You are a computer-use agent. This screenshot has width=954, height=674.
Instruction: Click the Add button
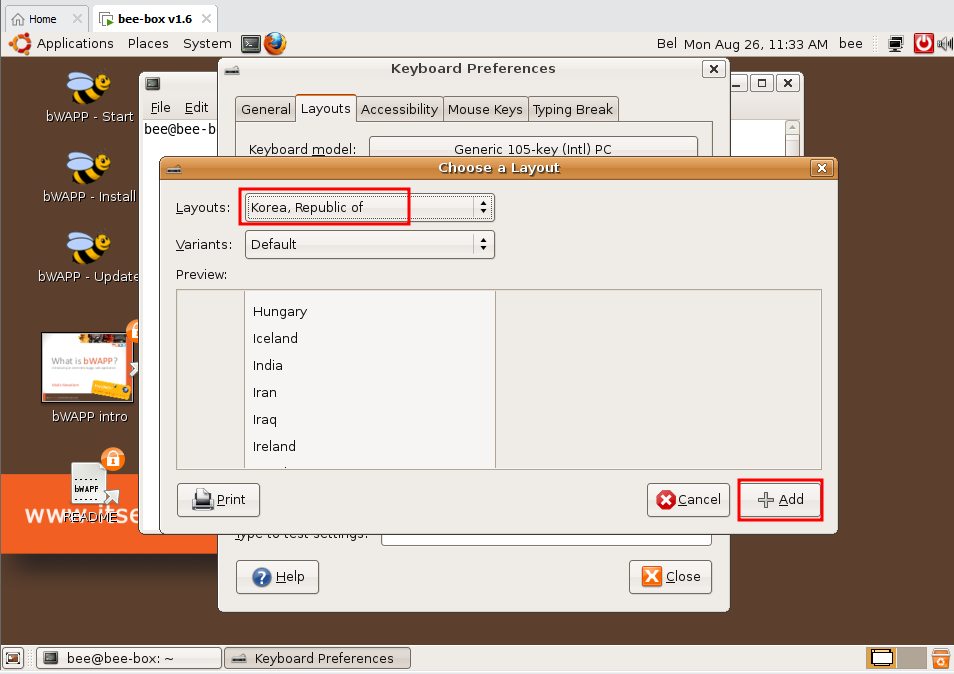click(780, 500)
